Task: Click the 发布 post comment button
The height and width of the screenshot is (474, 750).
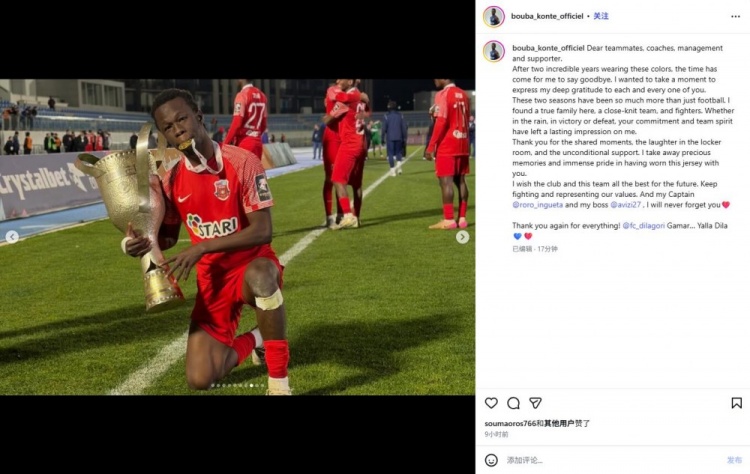Action: coord(734,460)
